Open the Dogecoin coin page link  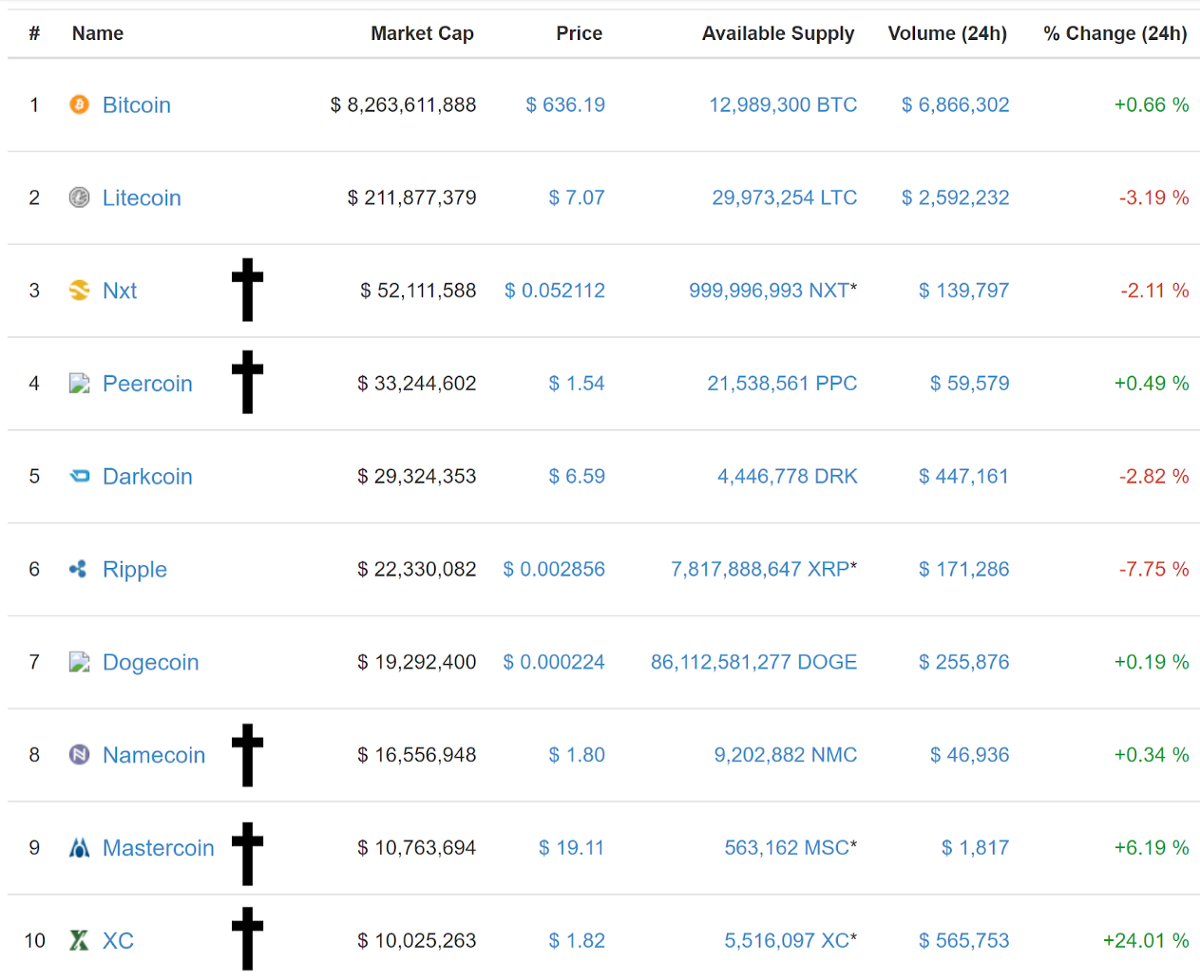pyautogui.click(x=151, y=662)
